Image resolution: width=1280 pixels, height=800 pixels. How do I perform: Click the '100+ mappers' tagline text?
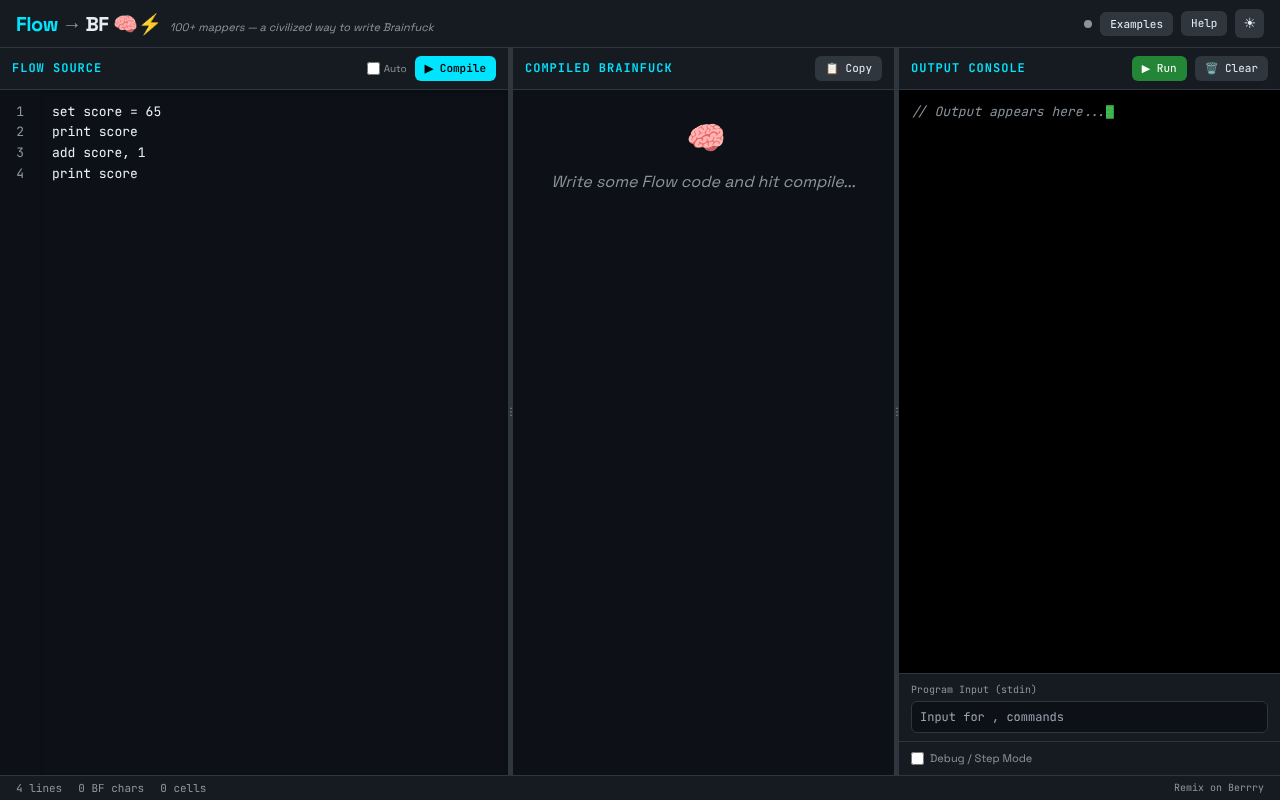pos(302,27)
